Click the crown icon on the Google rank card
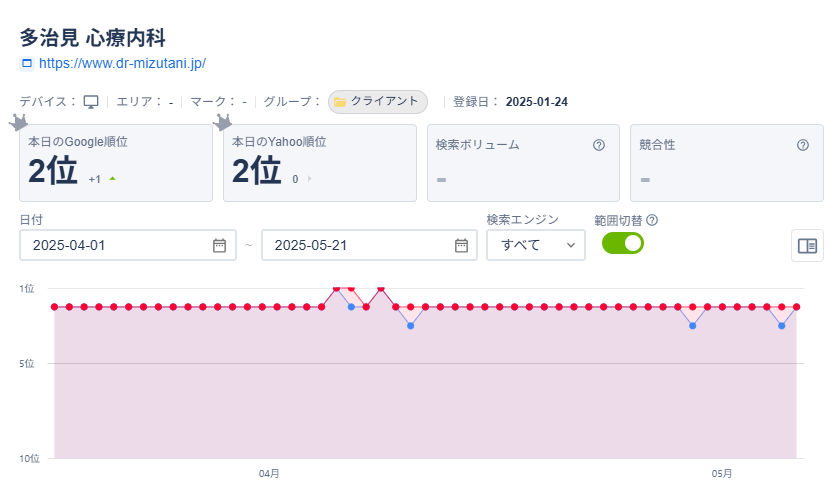839x500 pixels. (18, 123)
